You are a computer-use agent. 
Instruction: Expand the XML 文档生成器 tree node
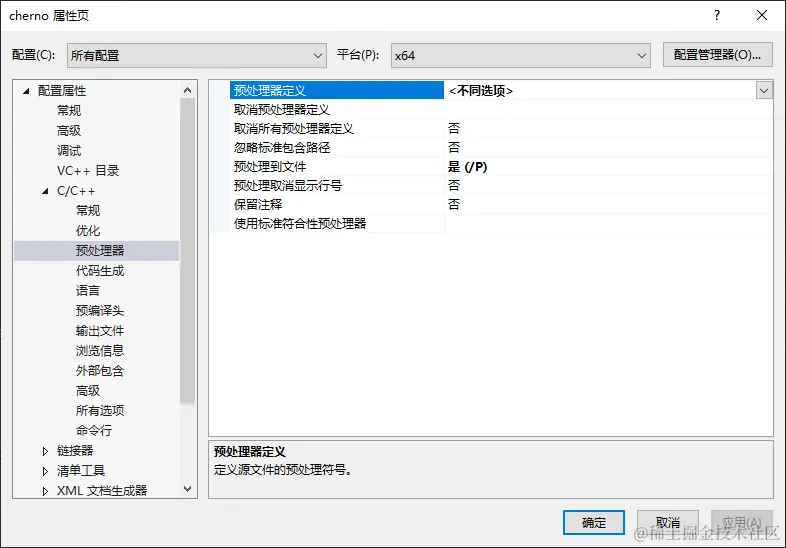[x=45, y=491]
